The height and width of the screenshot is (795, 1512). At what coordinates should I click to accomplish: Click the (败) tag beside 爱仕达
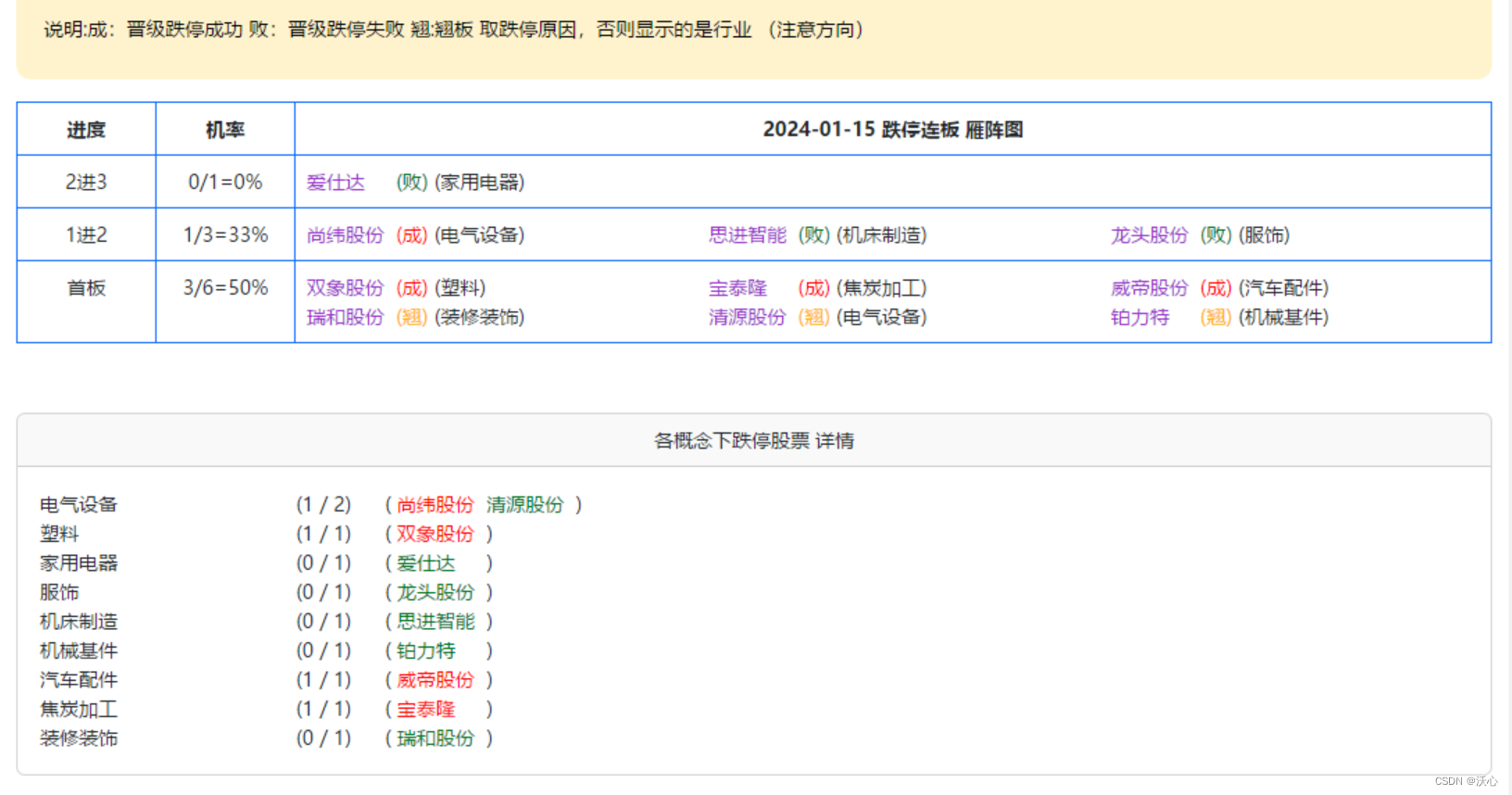(x=411, y=183)
